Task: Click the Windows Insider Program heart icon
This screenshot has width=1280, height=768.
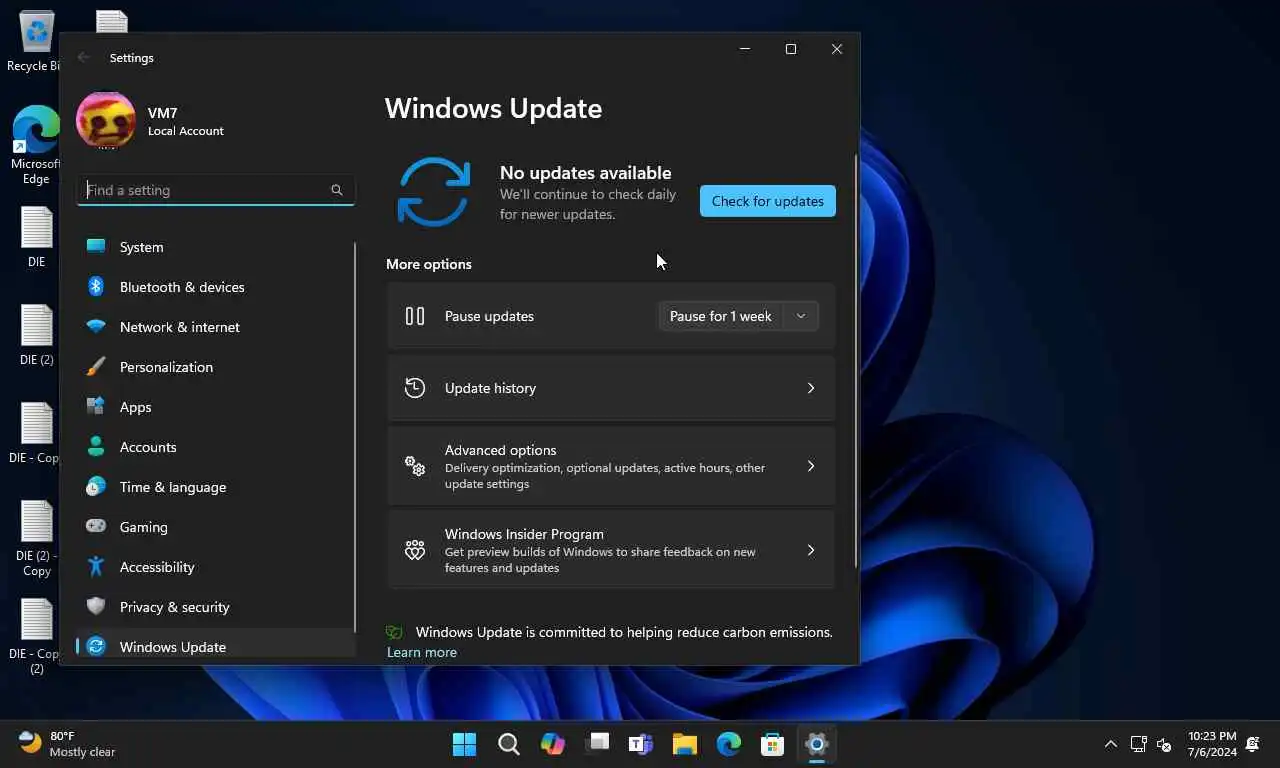Action: coord(415,550)
